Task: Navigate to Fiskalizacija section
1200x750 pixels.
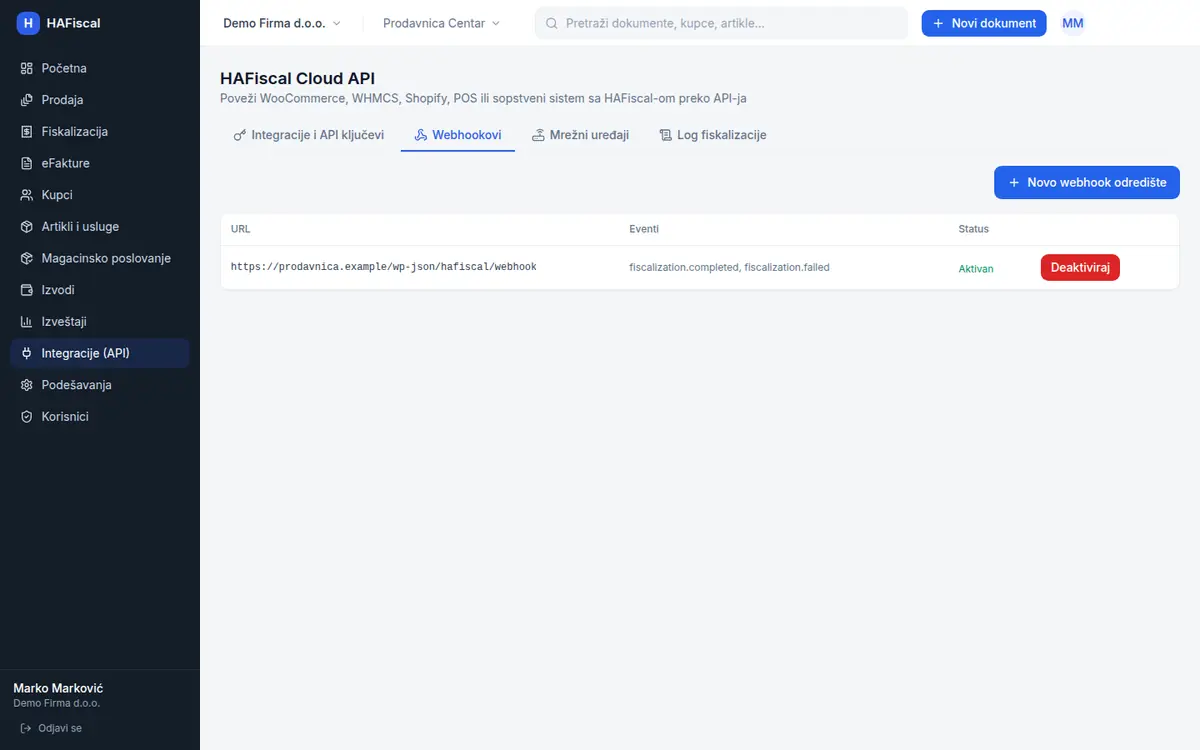Action: pyautogui.click(x=100, y=132)
